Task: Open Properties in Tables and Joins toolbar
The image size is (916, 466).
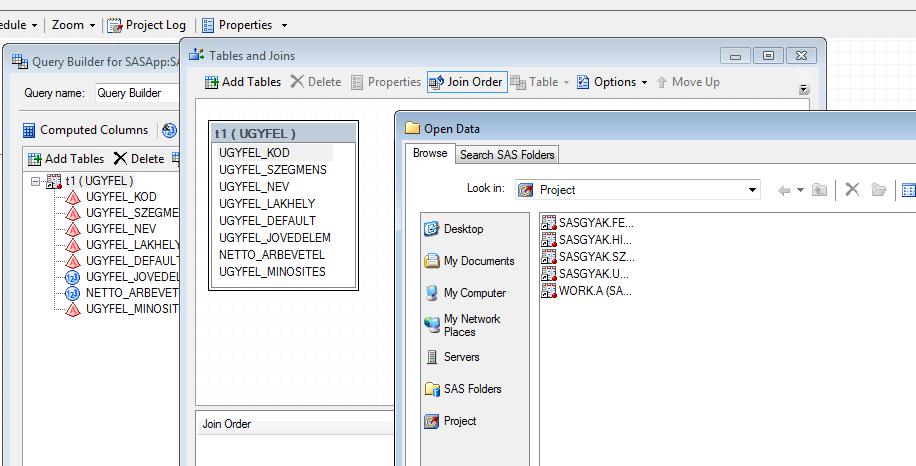Action: pos(386,82)
